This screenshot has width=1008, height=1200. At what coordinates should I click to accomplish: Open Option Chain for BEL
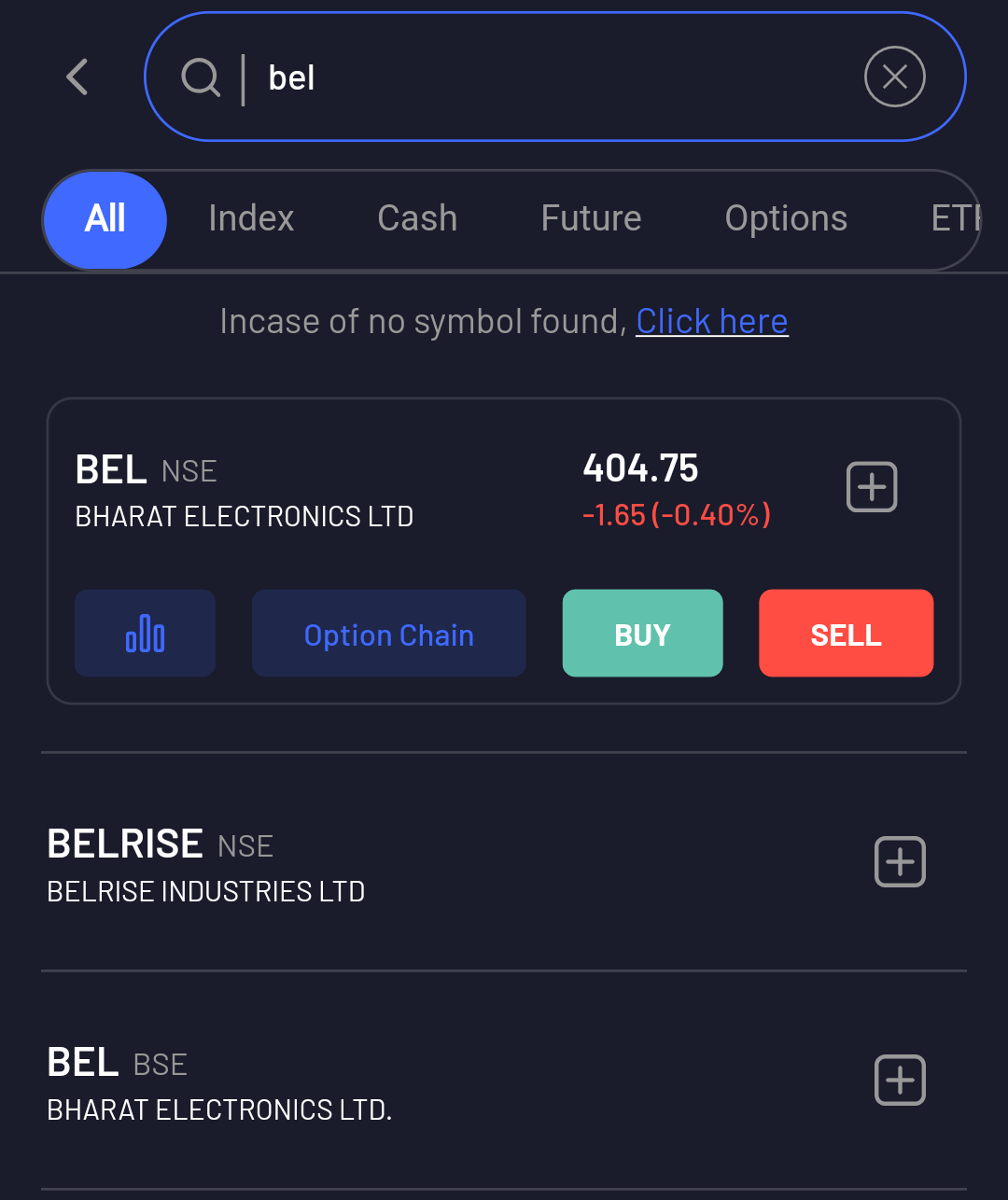[x=388, y=634]
